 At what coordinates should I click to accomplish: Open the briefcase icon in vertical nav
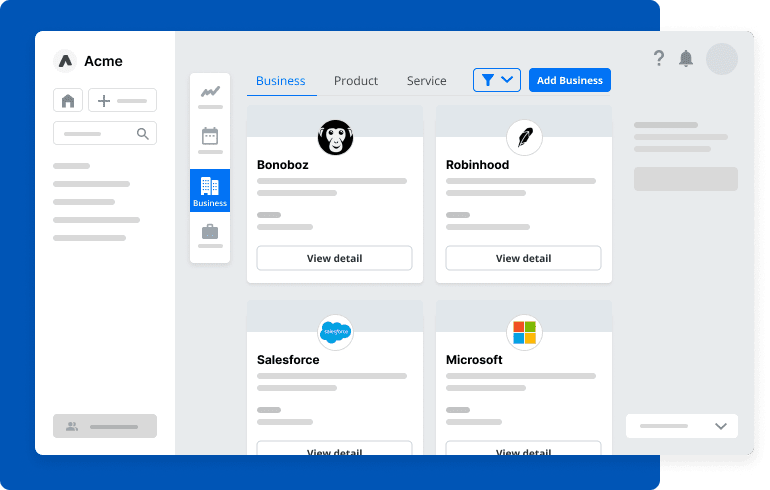click(210, 231)
